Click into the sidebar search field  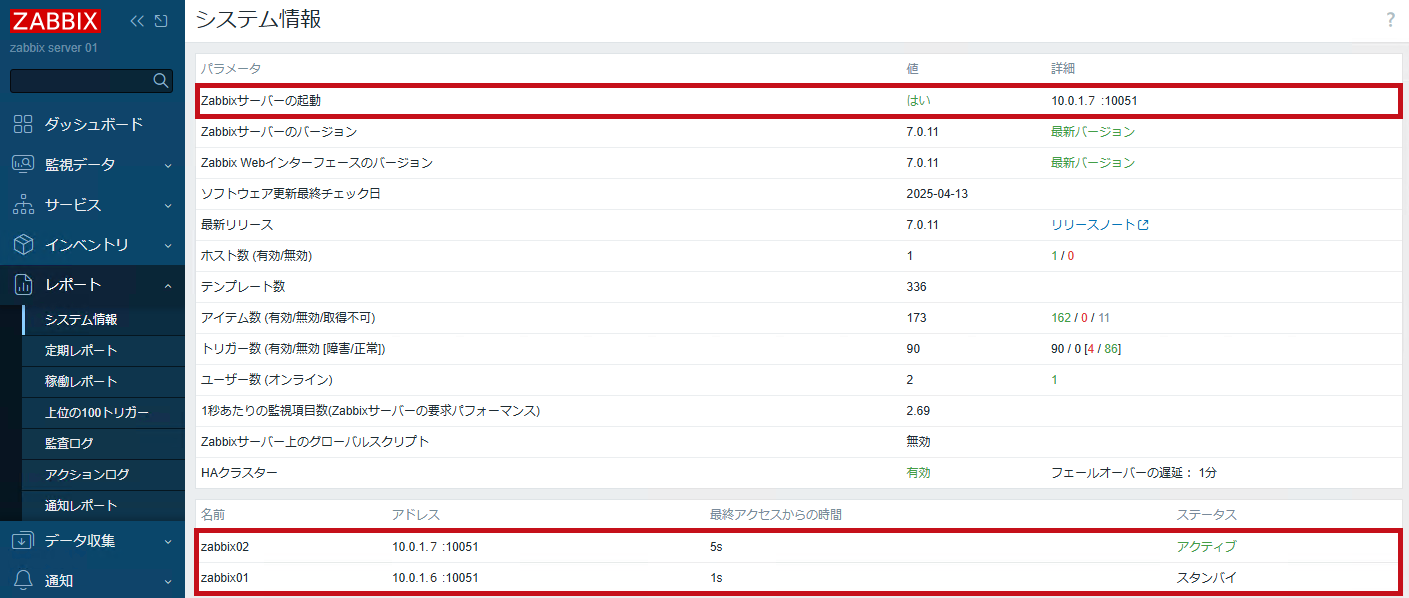(80, 81)
